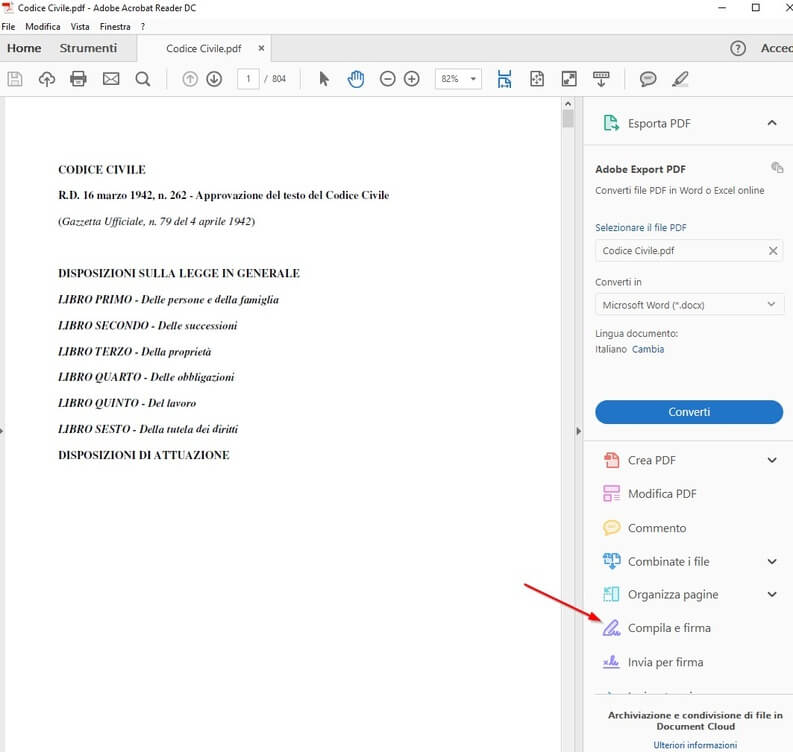
Task: Click the Accedi sign-in button
Action: pyautogui.click(x=777, y=48)
